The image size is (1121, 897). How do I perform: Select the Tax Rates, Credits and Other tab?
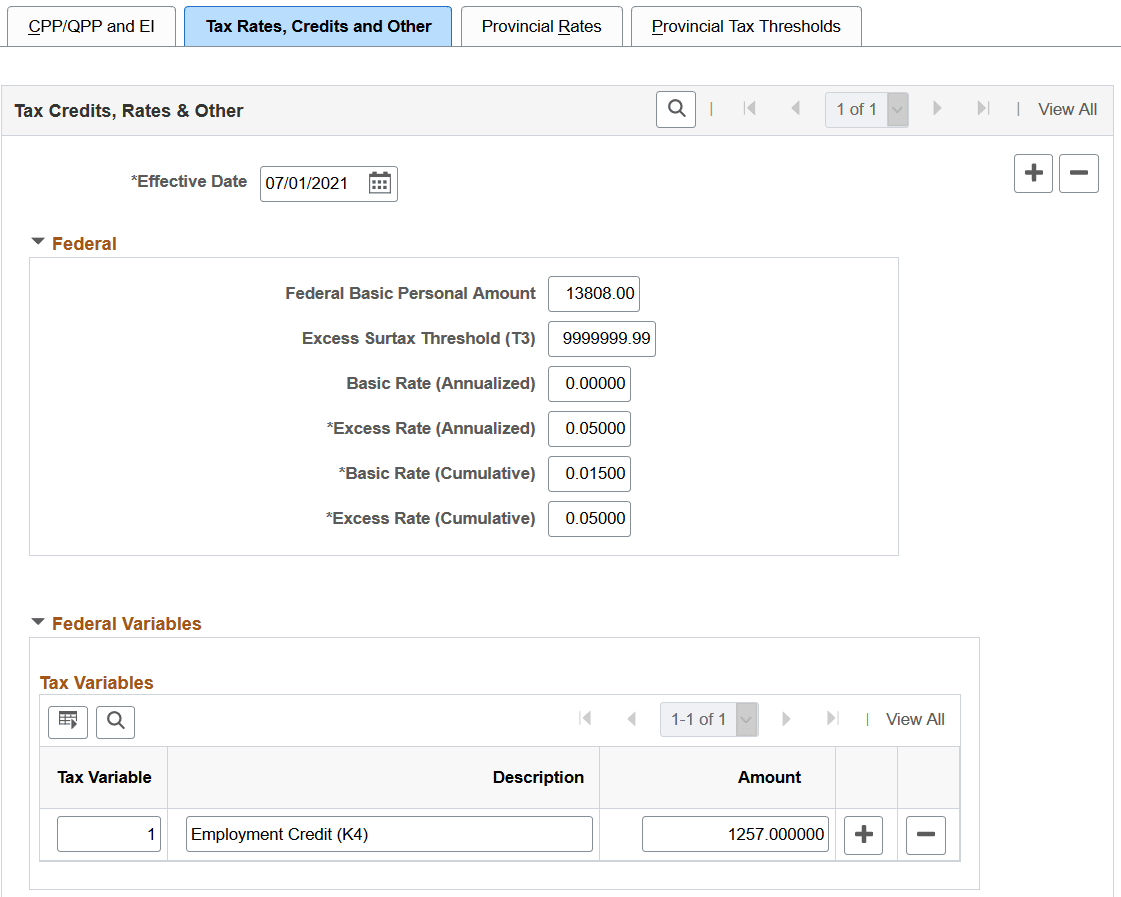point(318,26)
